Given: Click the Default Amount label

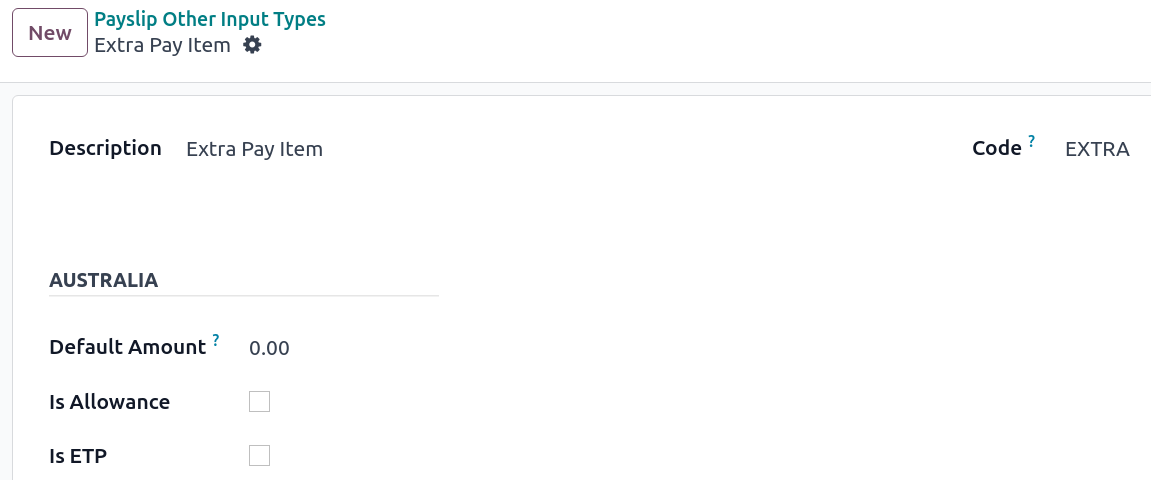Looking at the screenshot, I should (127, 347).
